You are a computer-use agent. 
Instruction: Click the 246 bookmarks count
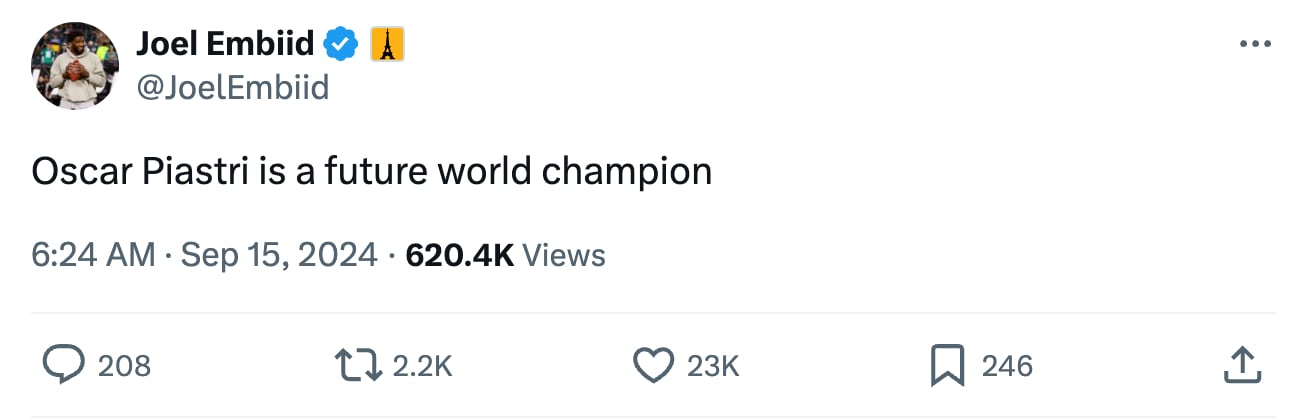[1006, 366]
